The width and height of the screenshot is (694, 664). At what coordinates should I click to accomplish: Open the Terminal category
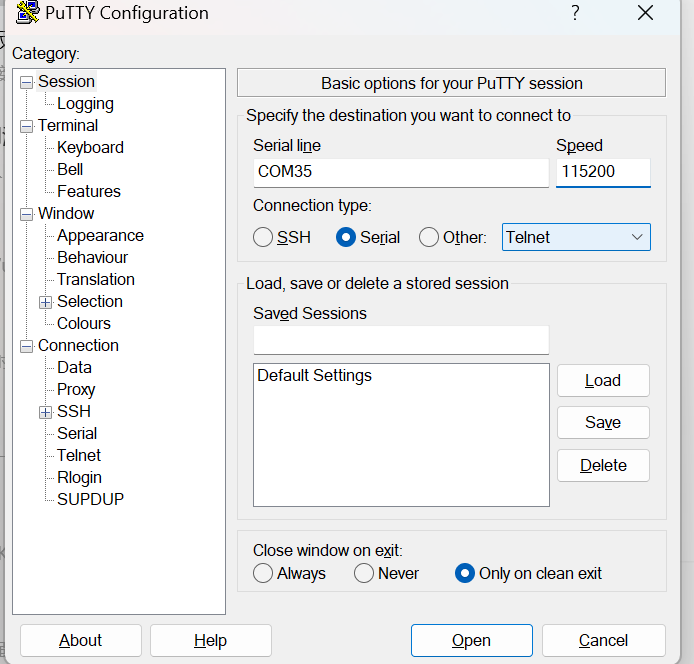point(68,126)
